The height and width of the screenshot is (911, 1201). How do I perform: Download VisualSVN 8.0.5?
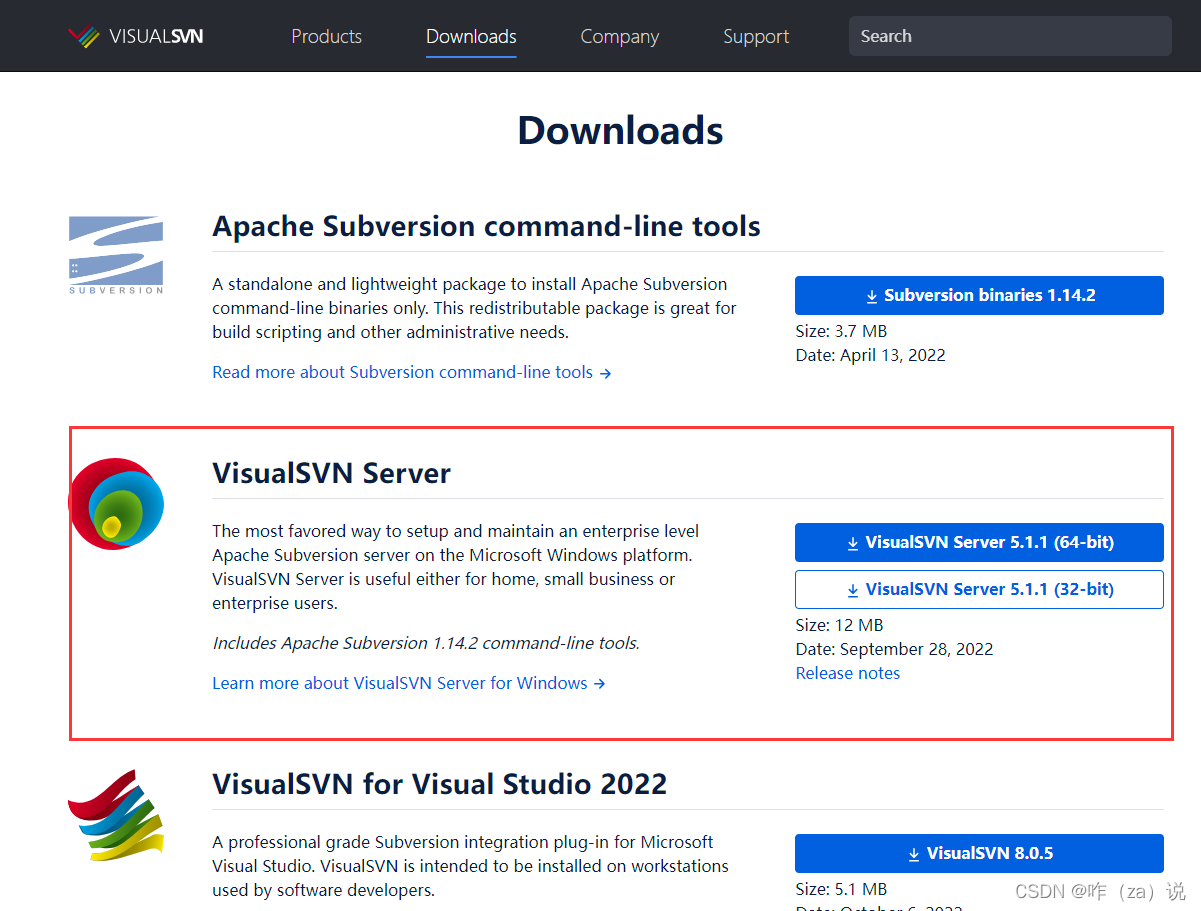(979, 853)
